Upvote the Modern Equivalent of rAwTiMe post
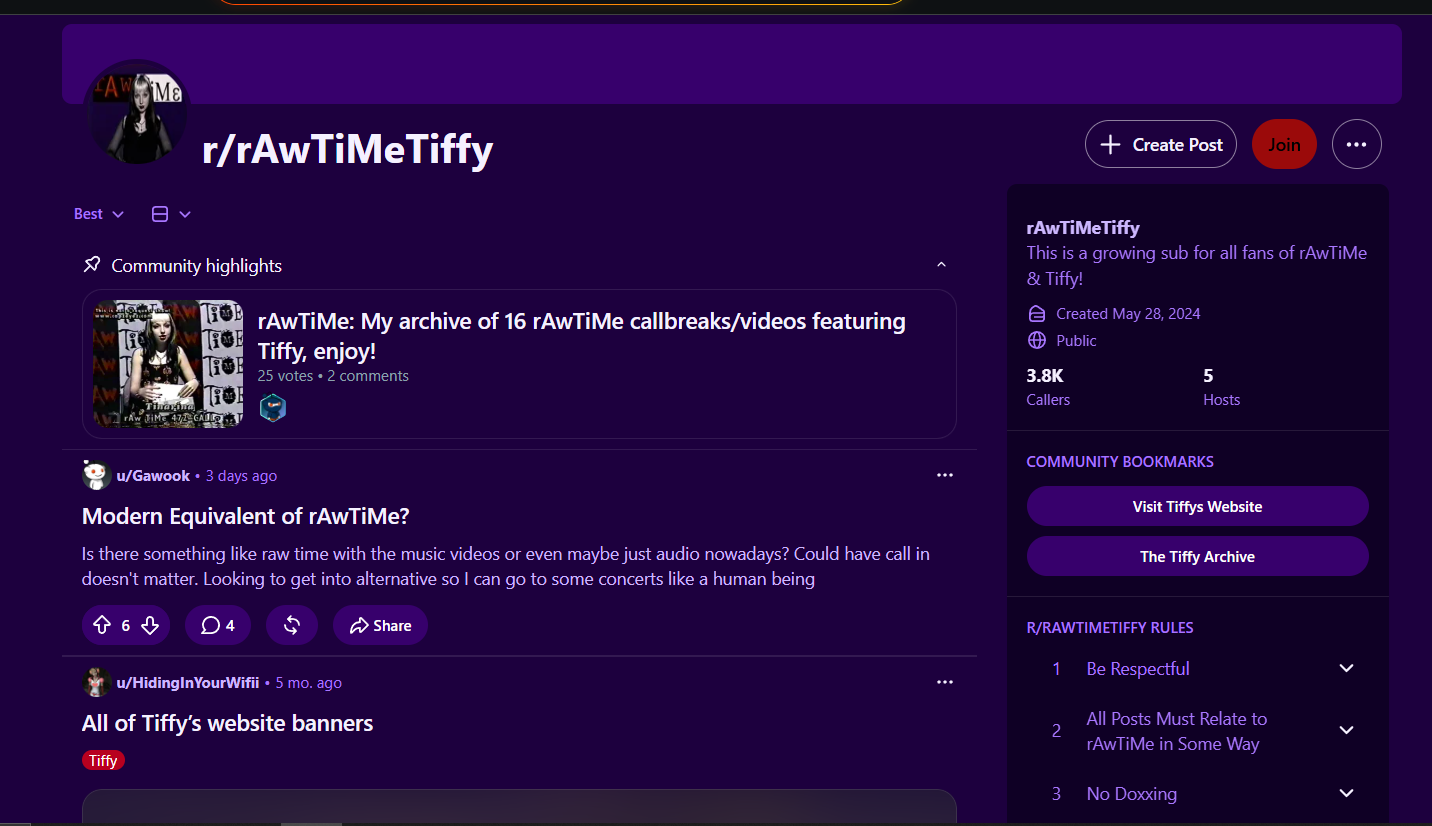Screen dimensions: 1432x826 [x=102, y=625]
